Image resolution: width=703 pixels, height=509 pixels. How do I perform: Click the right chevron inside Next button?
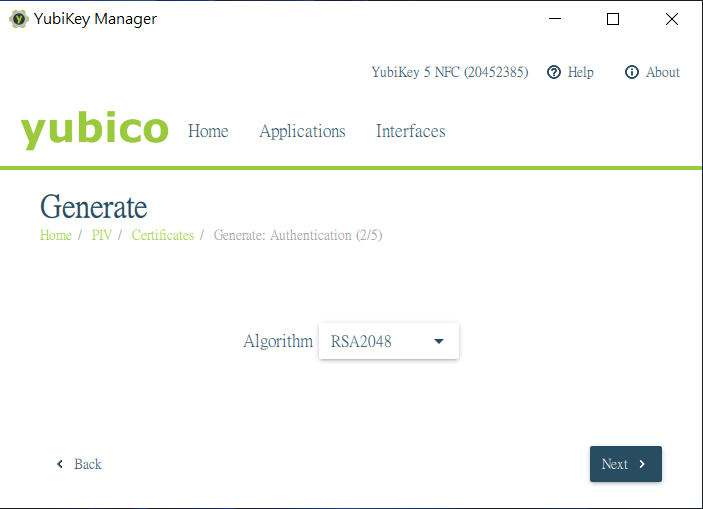point(642,464)
